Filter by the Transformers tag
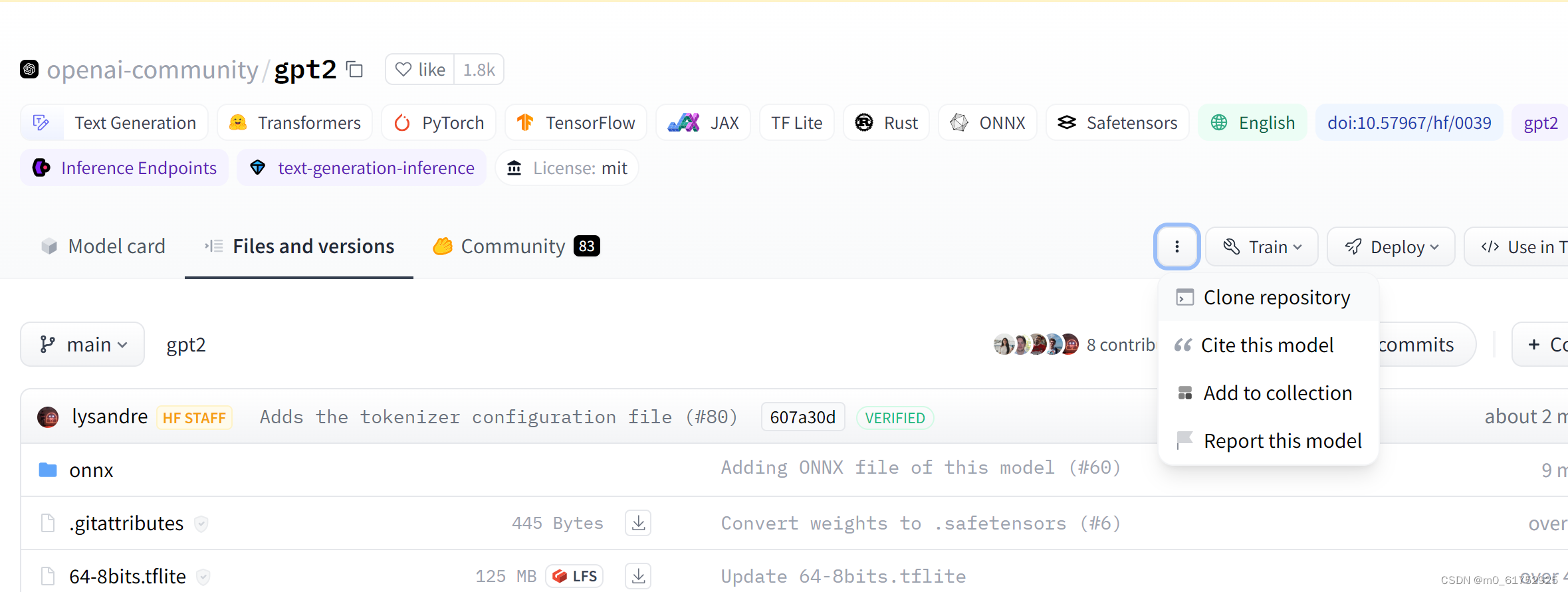Viewport: 1568px width, 592px height. pos(295,123)
